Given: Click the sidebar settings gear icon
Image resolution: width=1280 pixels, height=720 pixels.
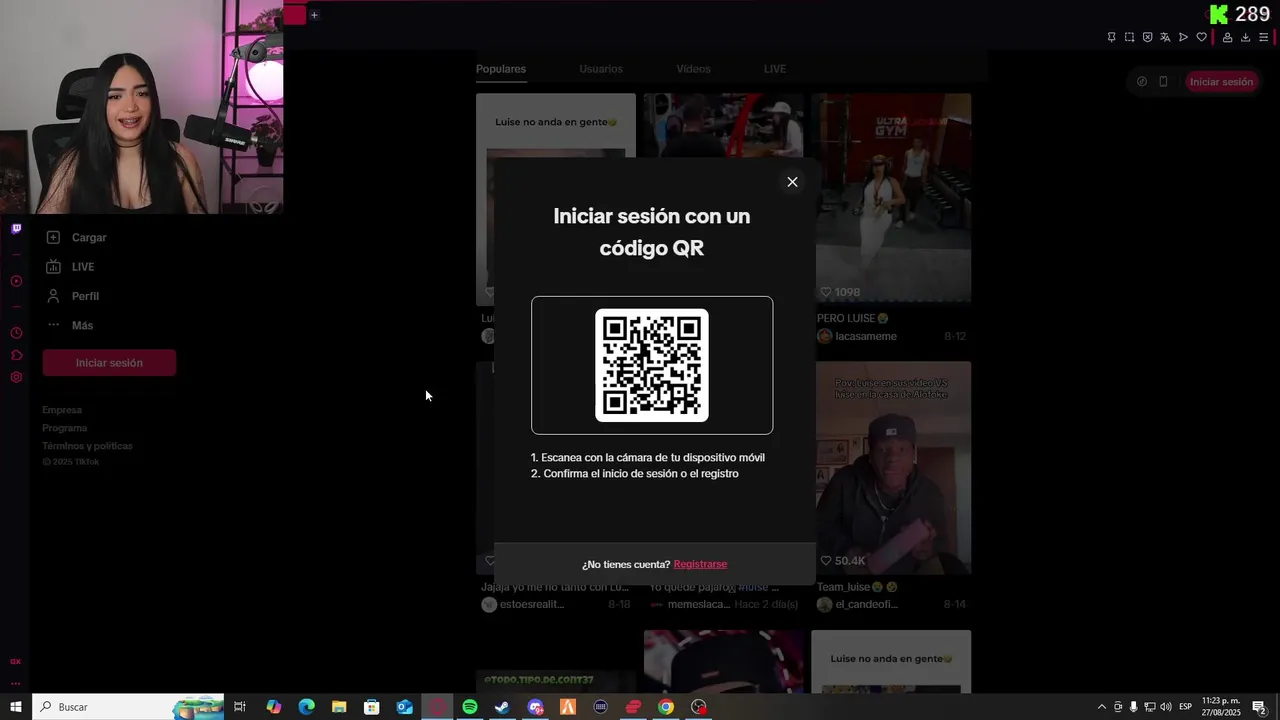Looking at the screenshot, I should (16, 377).
